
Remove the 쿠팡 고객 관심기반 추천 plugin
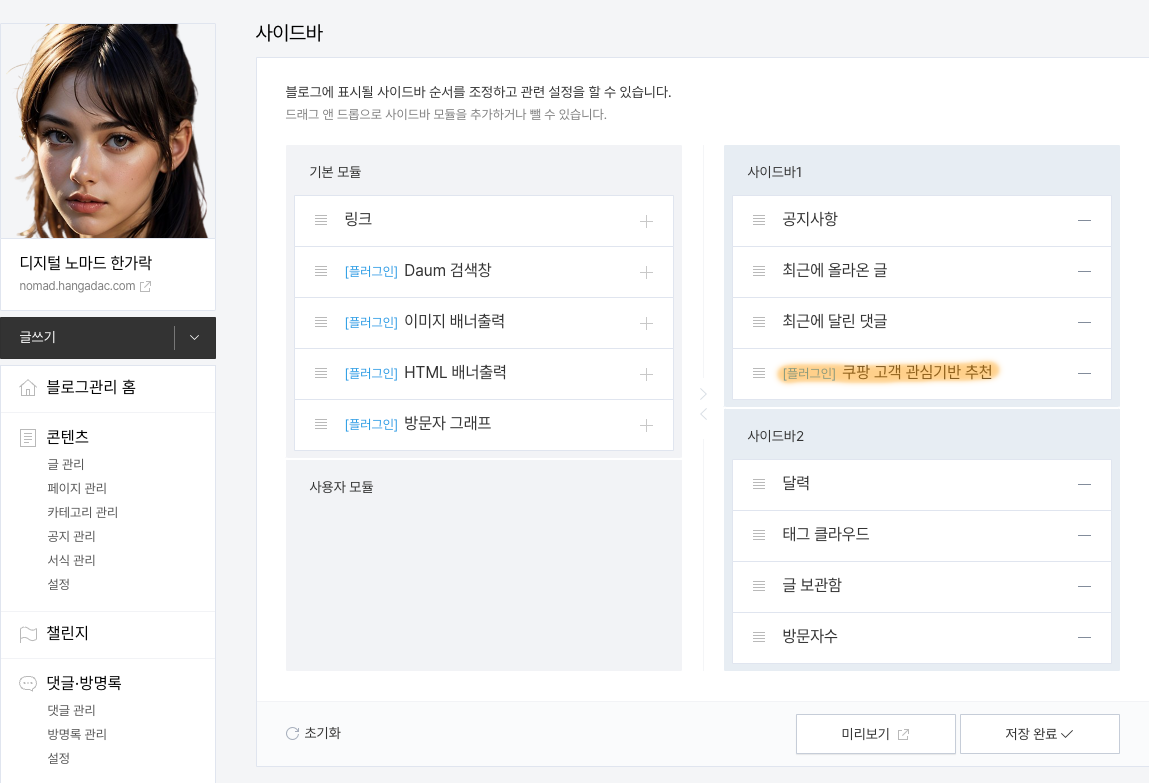[x=1084, y=373]
